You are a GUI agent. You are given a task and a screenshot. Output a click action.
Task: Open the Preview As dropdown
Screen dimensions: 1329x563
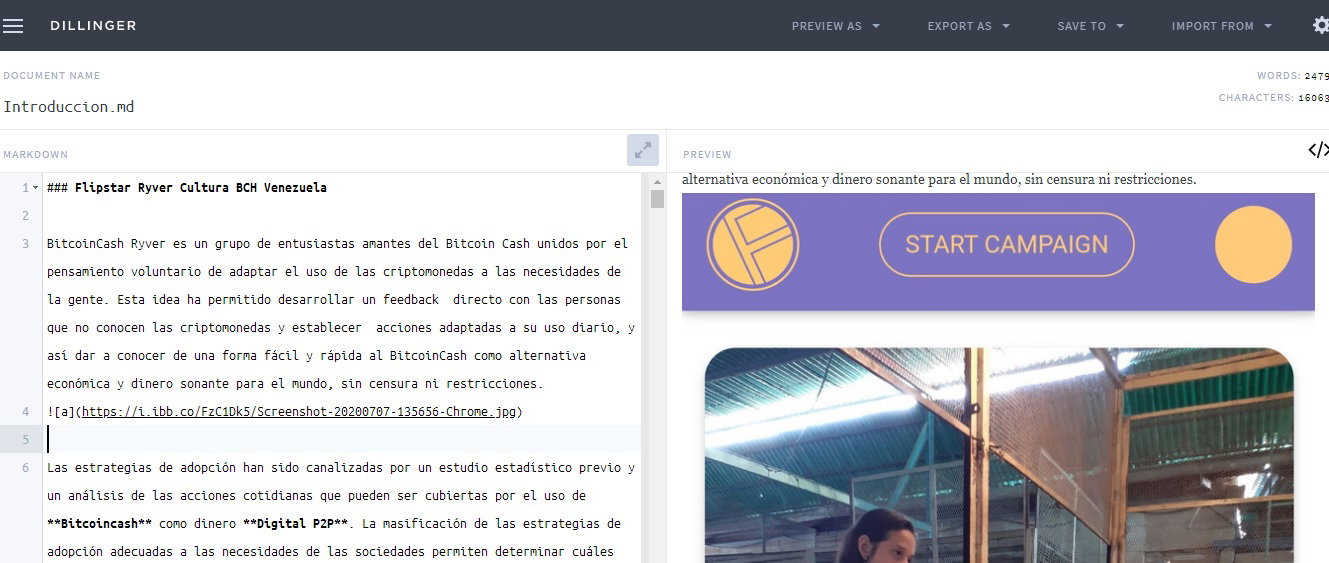tap(836, 26)
